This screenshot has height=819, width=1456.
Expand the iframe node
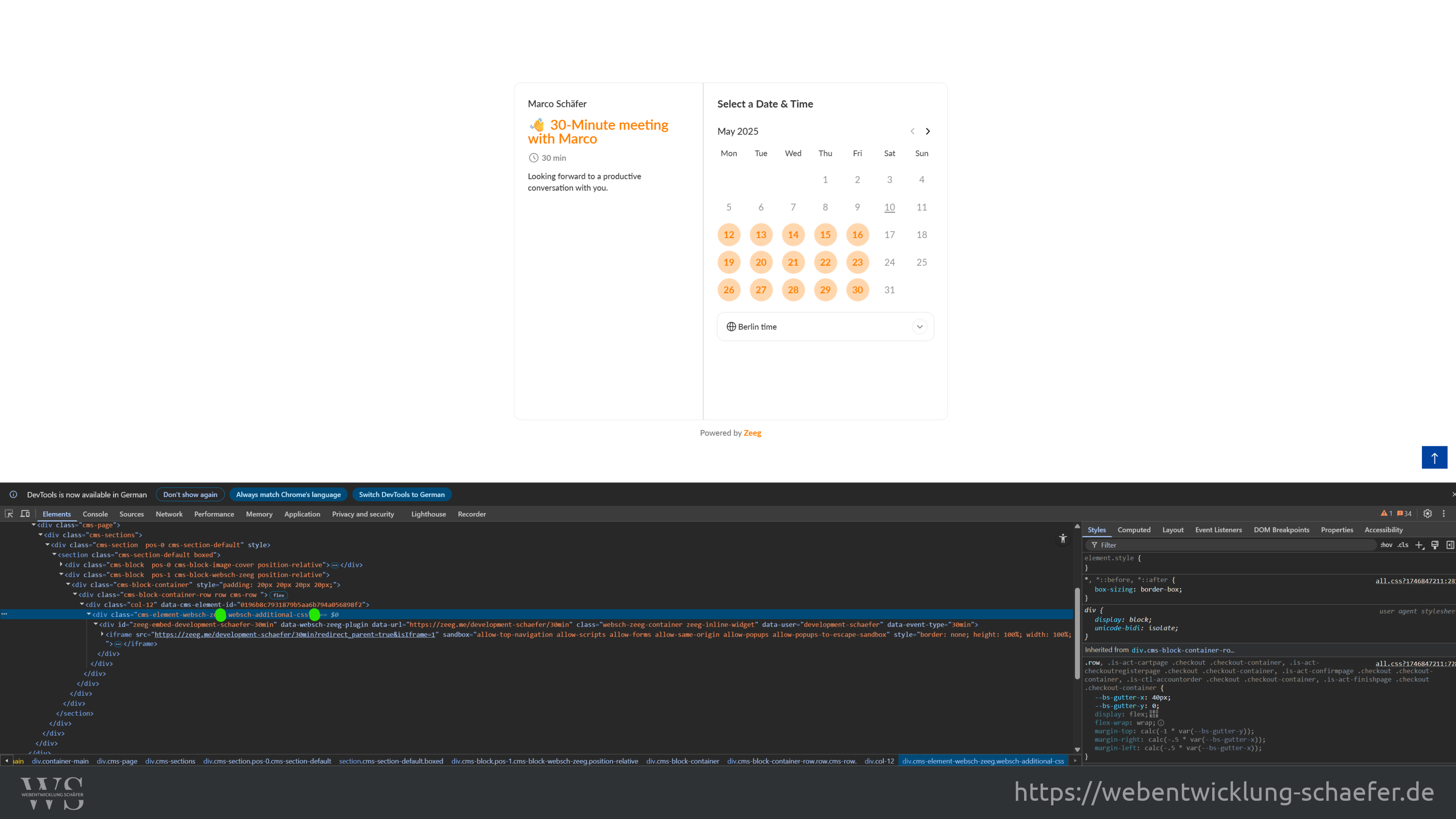pos(102,634)
